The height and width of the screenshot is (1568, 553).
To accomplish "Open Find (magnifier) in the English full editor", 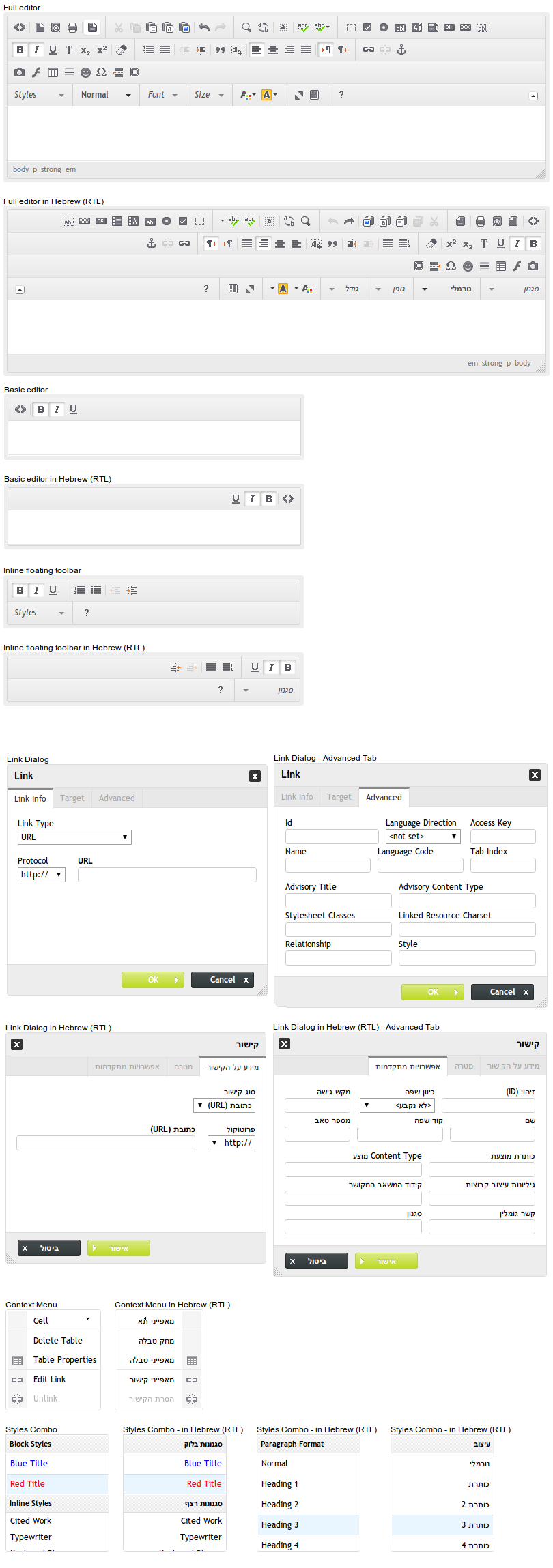I will point(246,28).
